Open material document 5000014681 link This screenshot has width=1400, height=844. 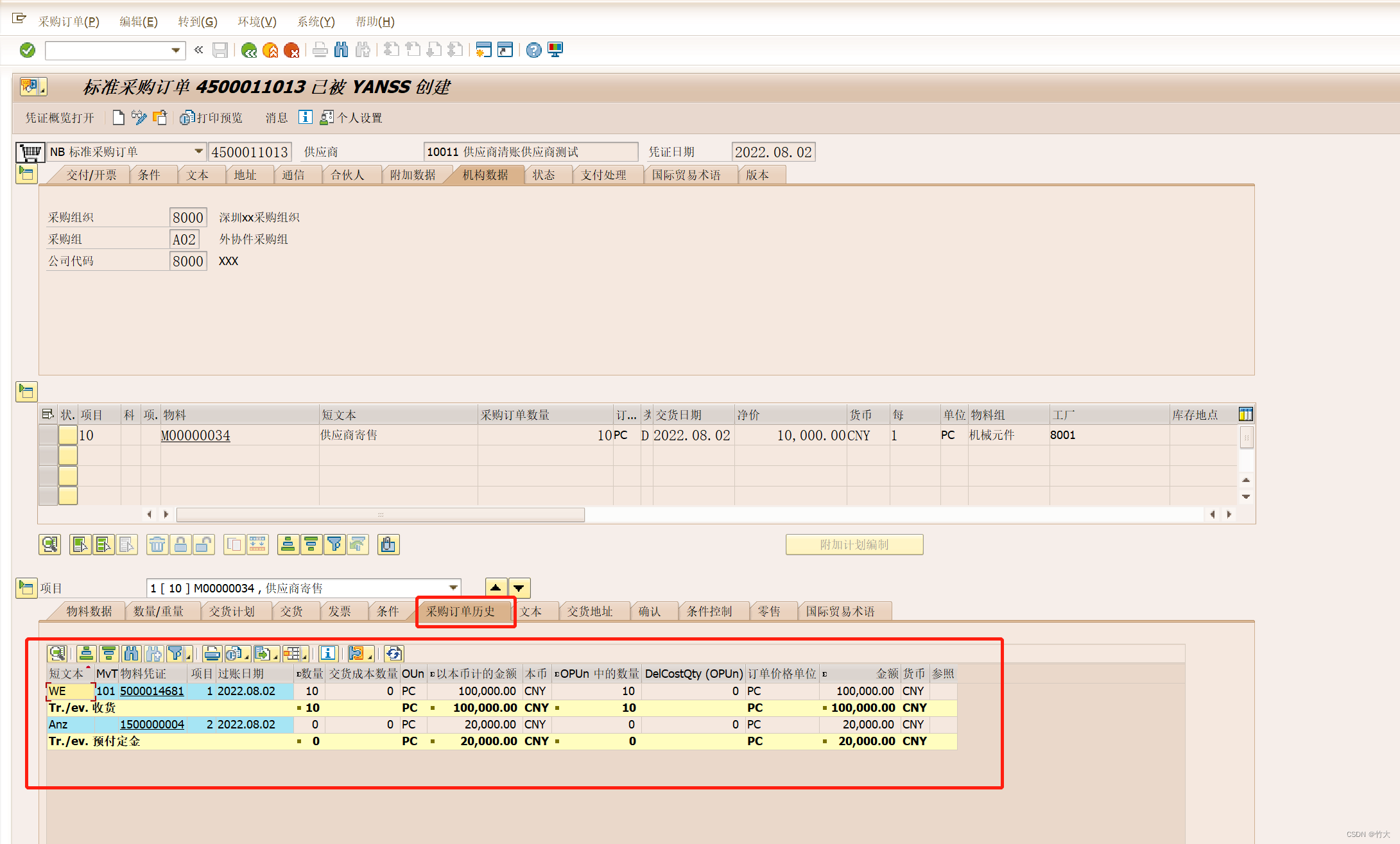(151, 691)
